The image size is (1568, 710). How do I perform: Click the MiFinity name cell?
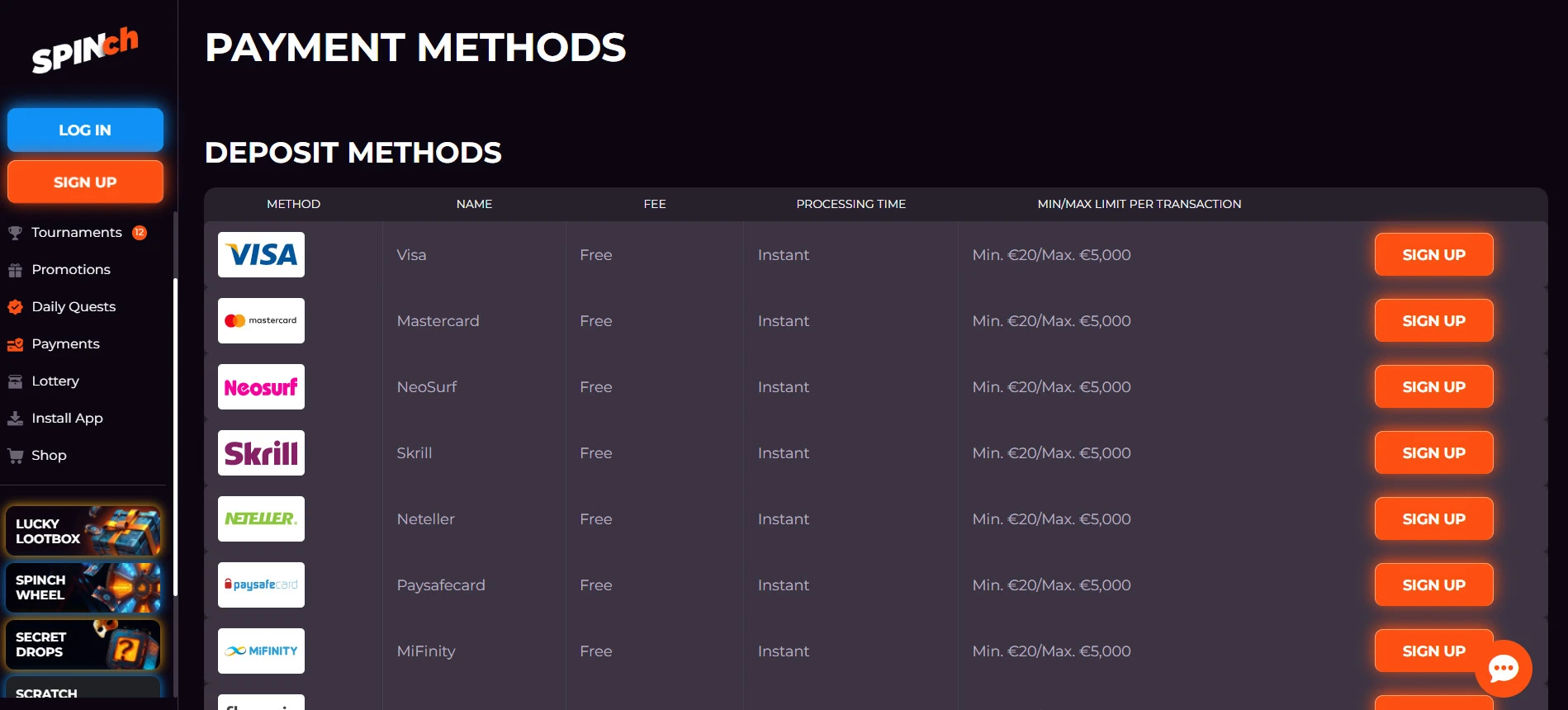(425, 651)
